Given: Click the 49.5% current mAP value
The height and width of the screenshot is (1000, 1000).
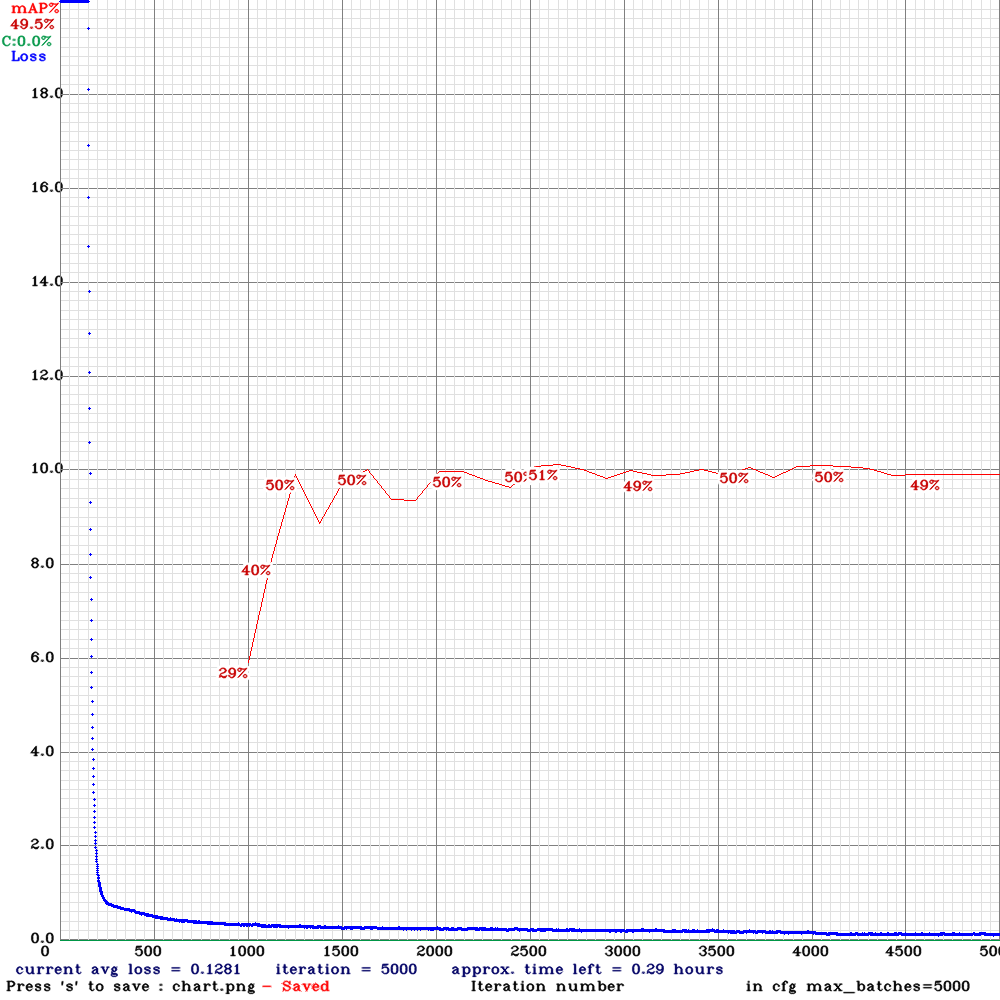Looking at the screenshot, I should coord(32,24).
